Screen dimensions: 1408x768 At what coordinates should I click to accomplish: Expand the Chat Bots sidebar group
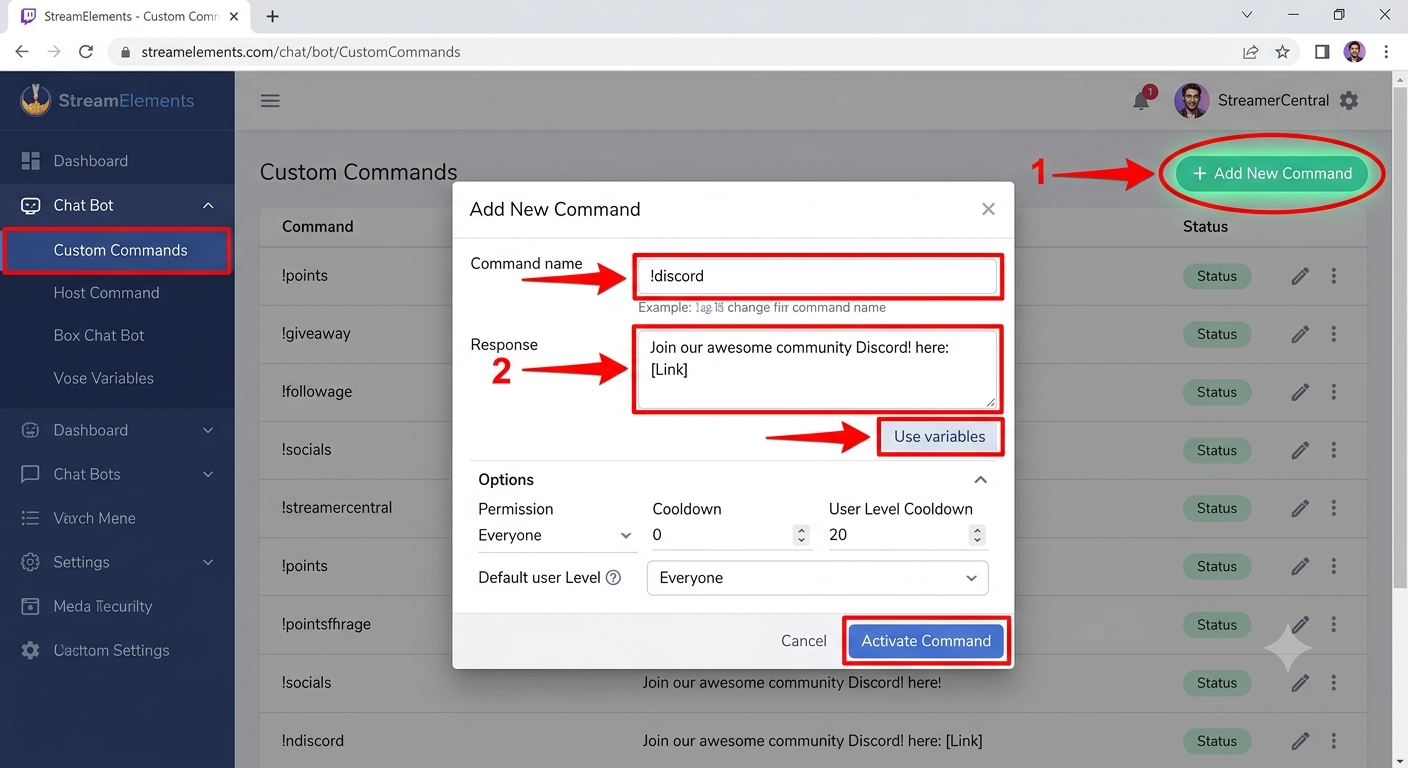coord(208,474)
